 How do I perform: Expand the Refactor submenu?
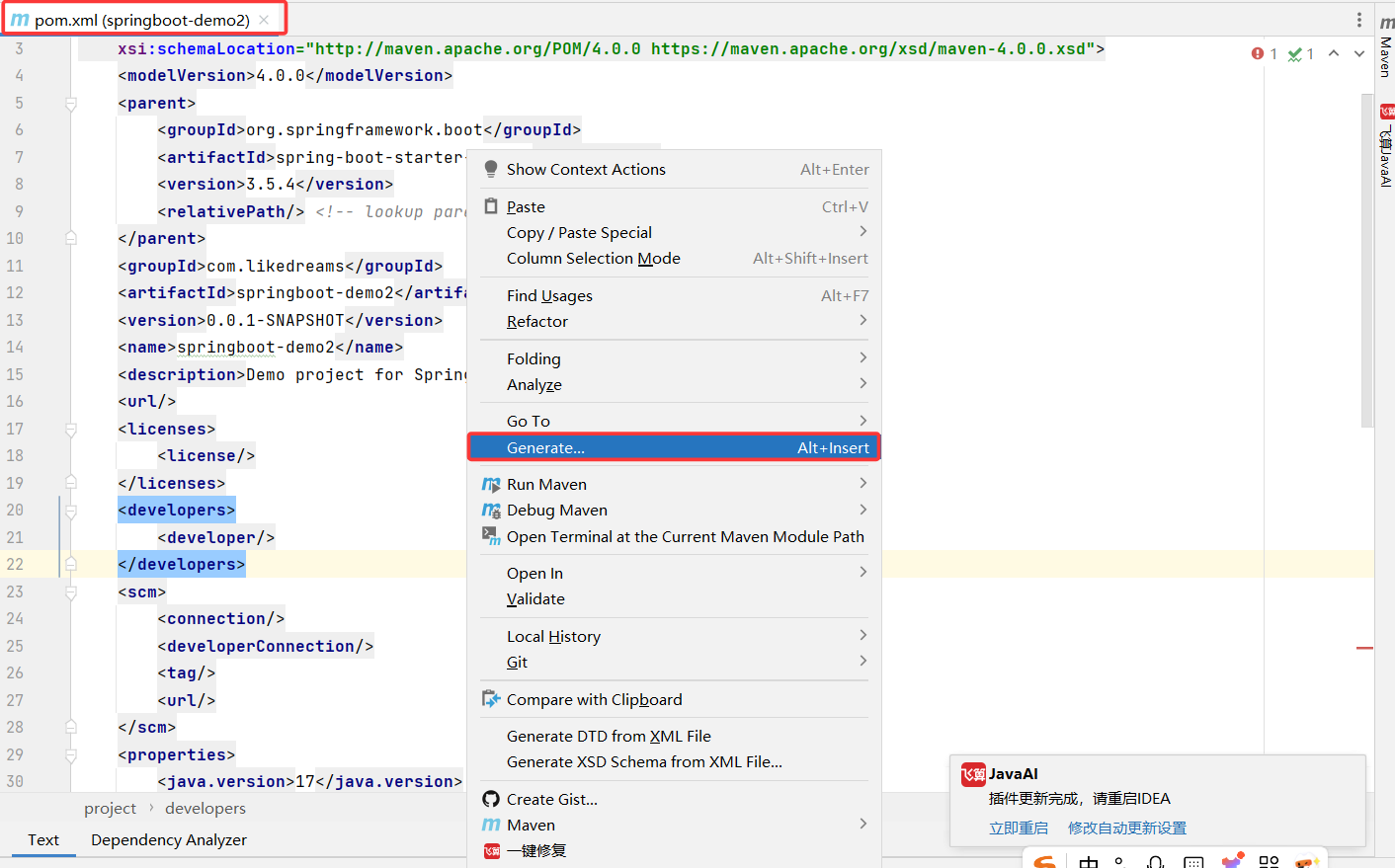674,321
